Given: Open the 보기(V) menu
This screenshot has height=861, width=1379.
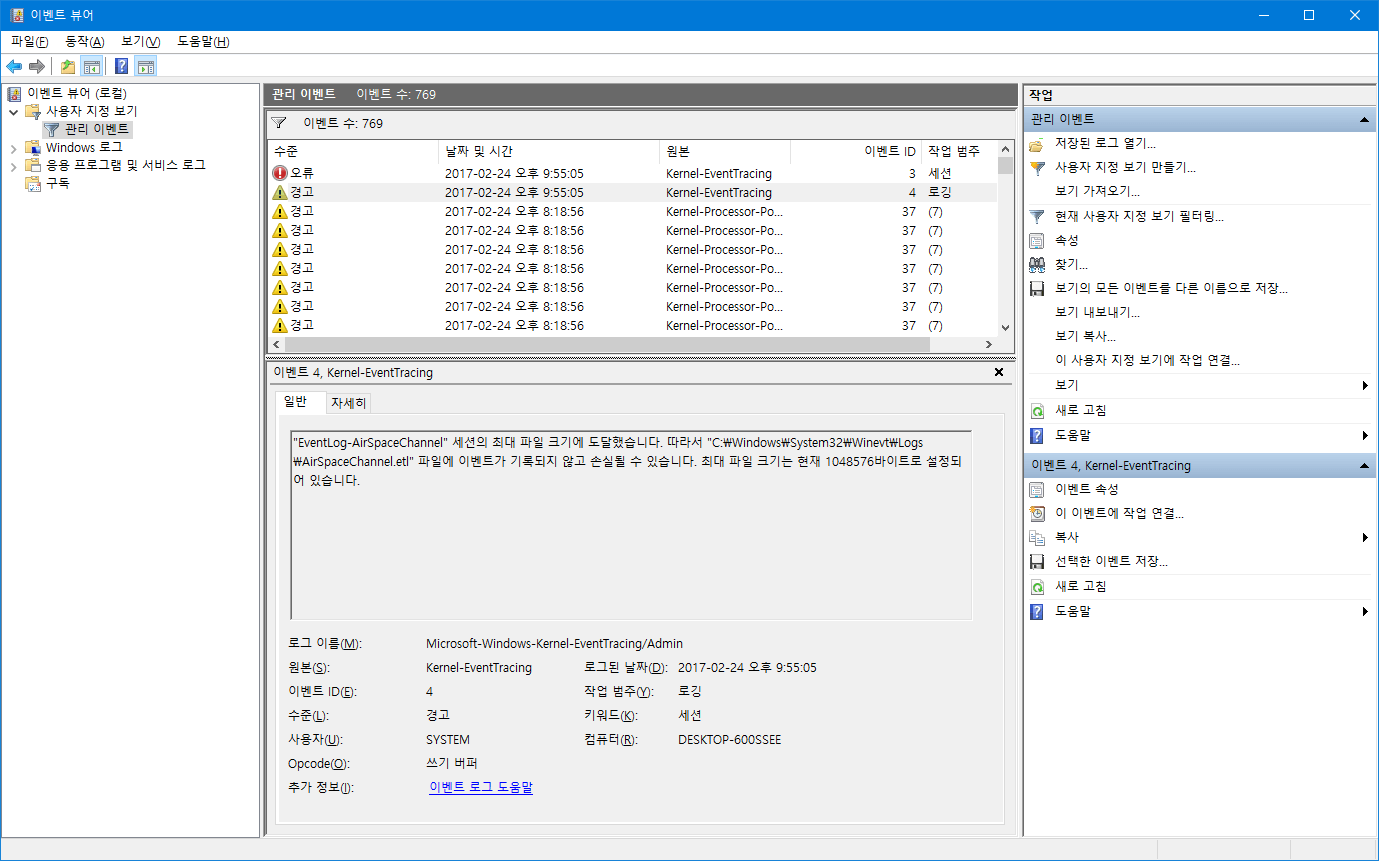Looking at the screenshot, I should (x=140, y=42).
